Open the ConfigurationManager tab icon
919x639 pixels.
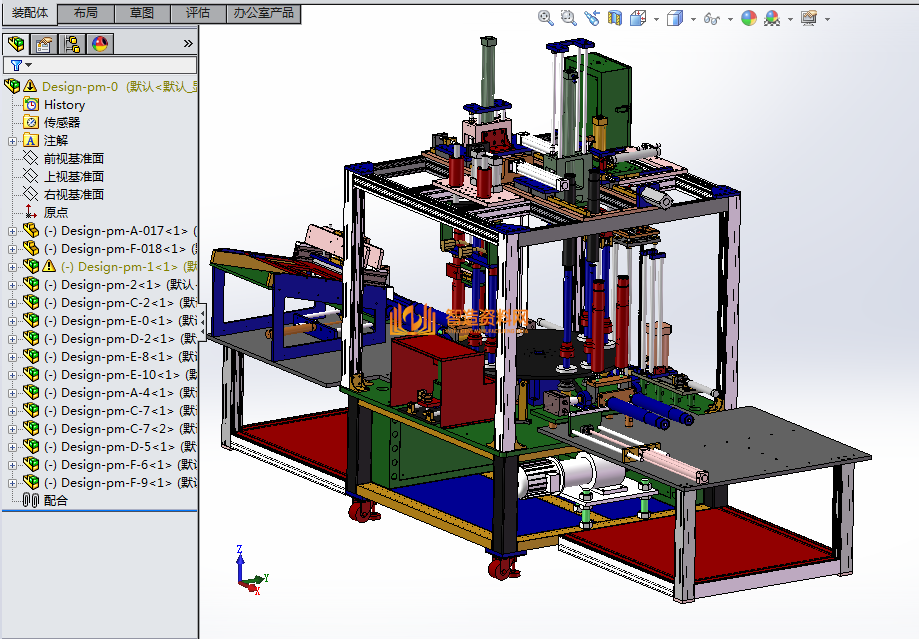tap(72, 44)
